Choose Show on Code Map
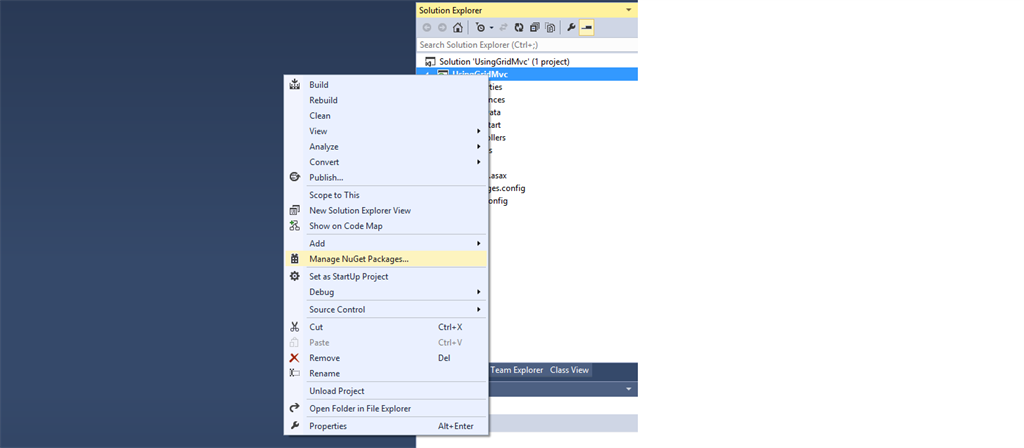Screen dimensions: 1024x448 [387, 226]
